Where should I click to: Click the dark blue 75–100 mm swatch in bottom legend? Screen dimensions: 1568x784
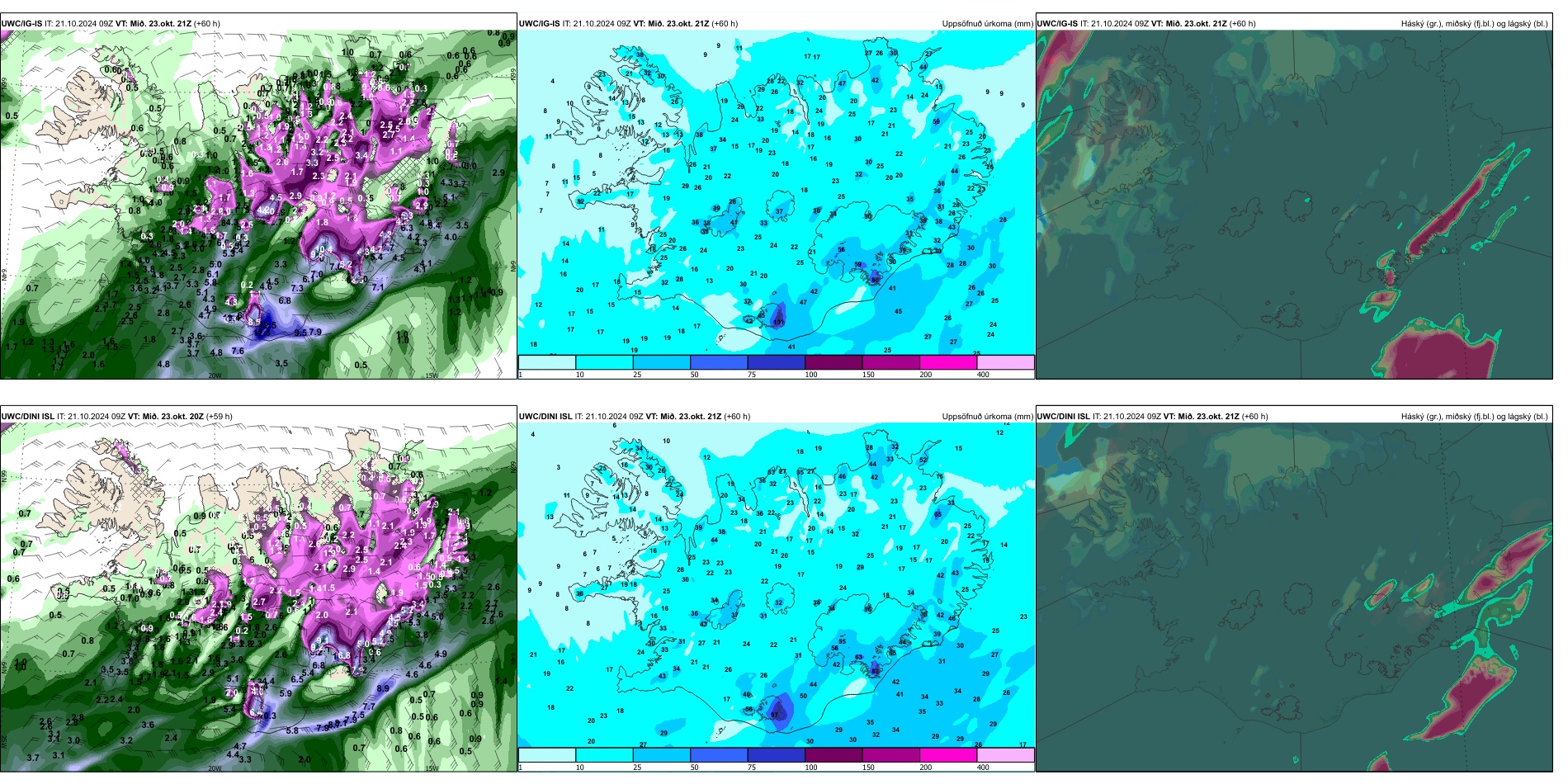pyautogui.click(x=776, y=755)
